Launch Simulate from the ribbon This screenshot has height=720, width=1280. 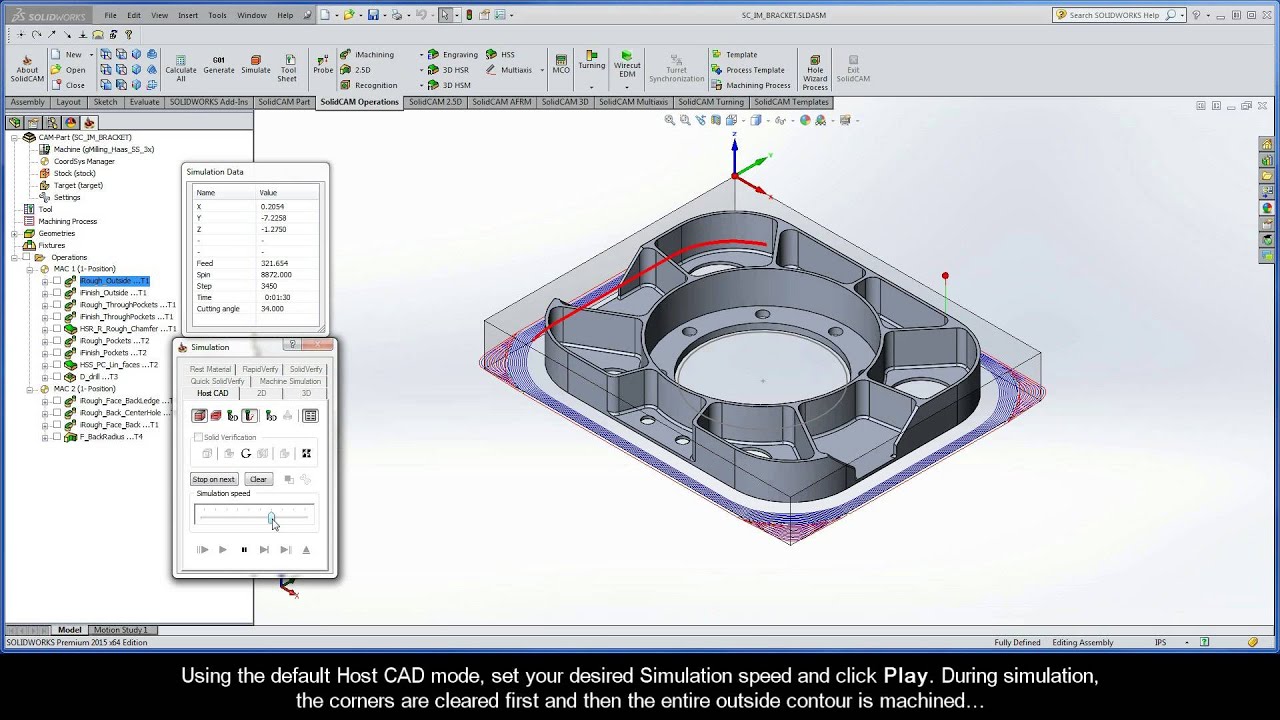click(x=256, y=65)
